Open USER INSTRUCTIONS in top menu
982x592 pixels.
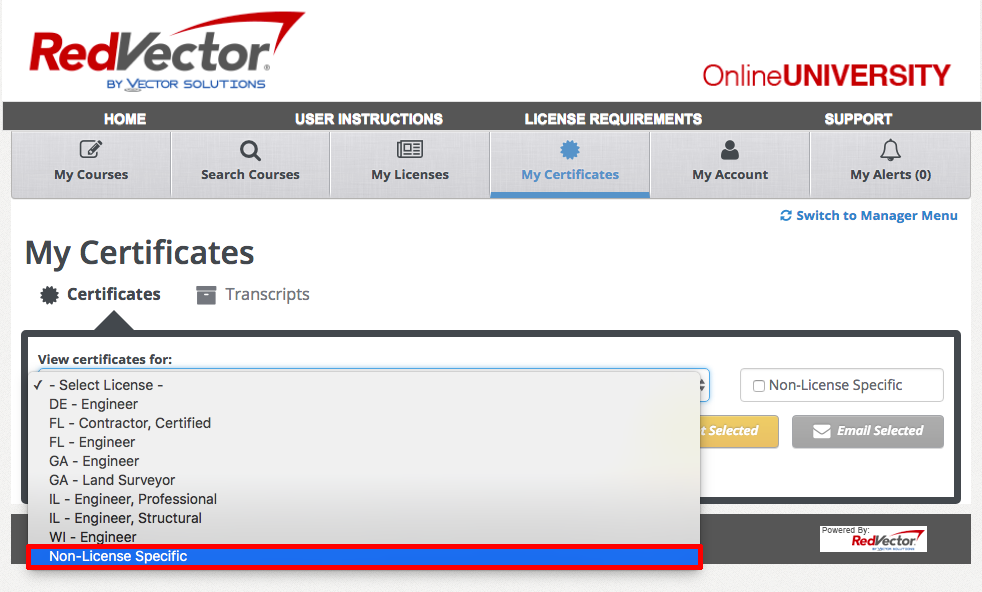tap(369, 119)
